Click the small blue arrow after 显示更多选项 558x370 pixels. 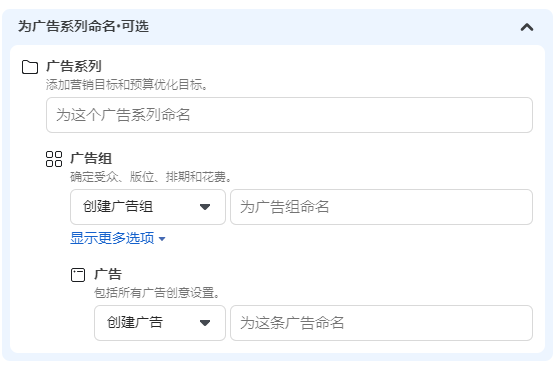[162, 239]
